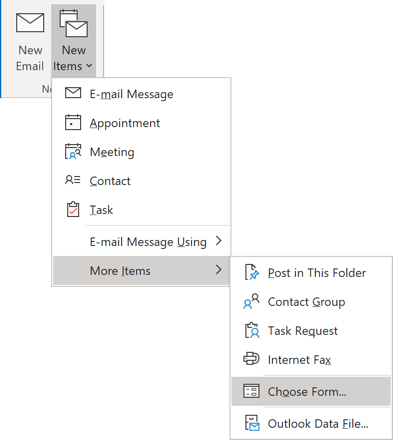This screenshot has height=440, width=393.
Task: Select Task from New Items menu
Action: [x=141, y=210]
